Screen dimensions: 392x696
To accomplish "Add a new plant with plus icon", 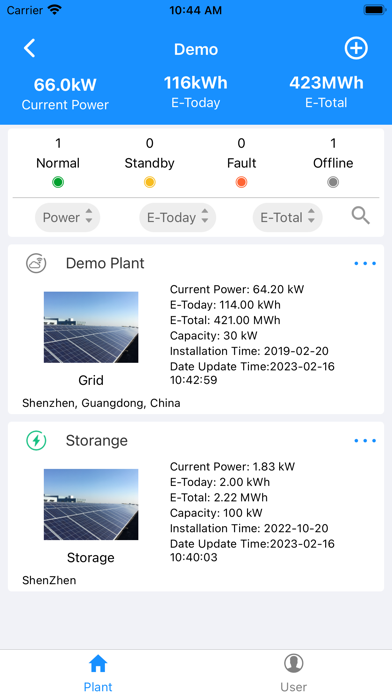I will (356, 48).
